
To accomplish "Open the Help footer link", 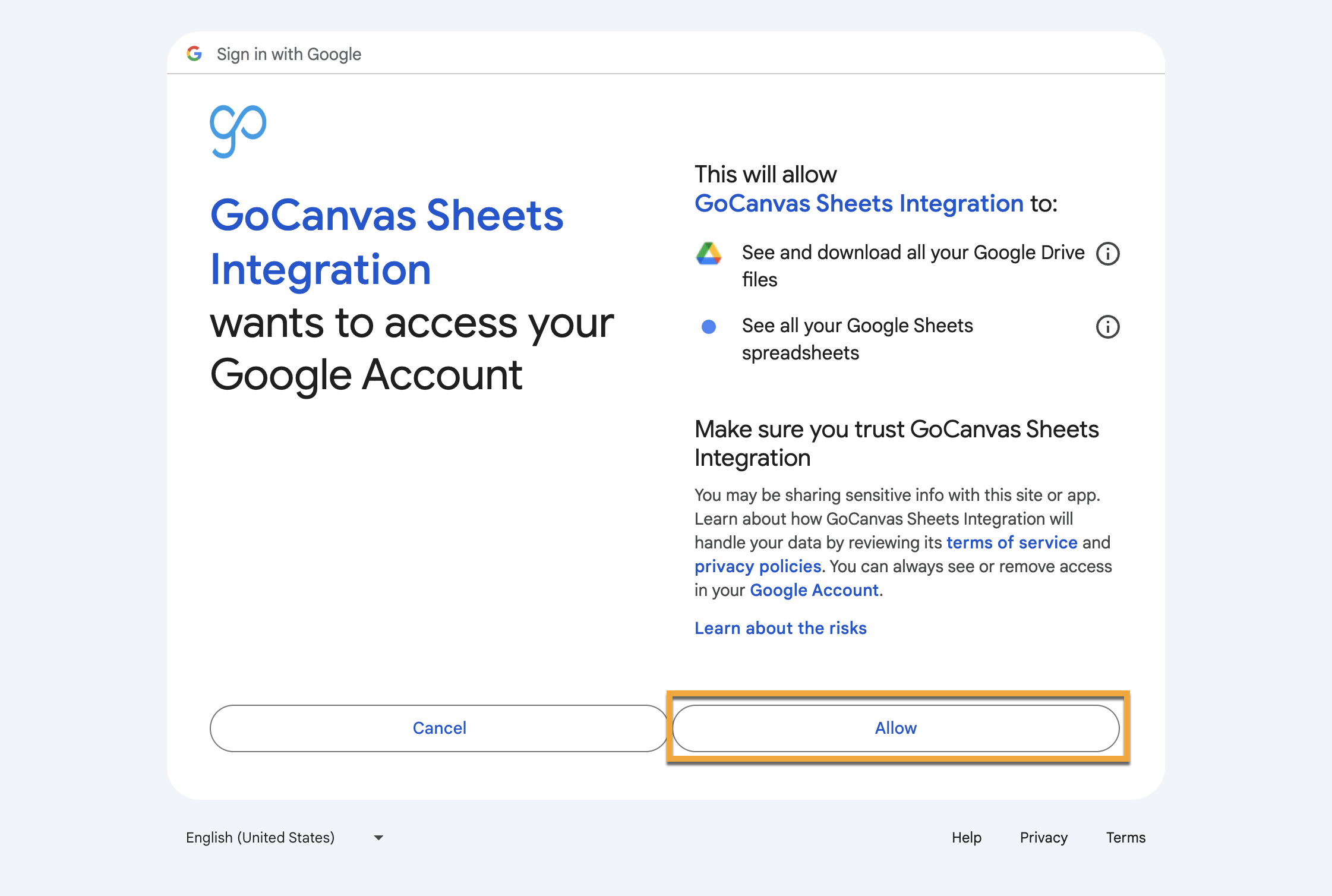I will pyautogui.click(x=967, y=837).
